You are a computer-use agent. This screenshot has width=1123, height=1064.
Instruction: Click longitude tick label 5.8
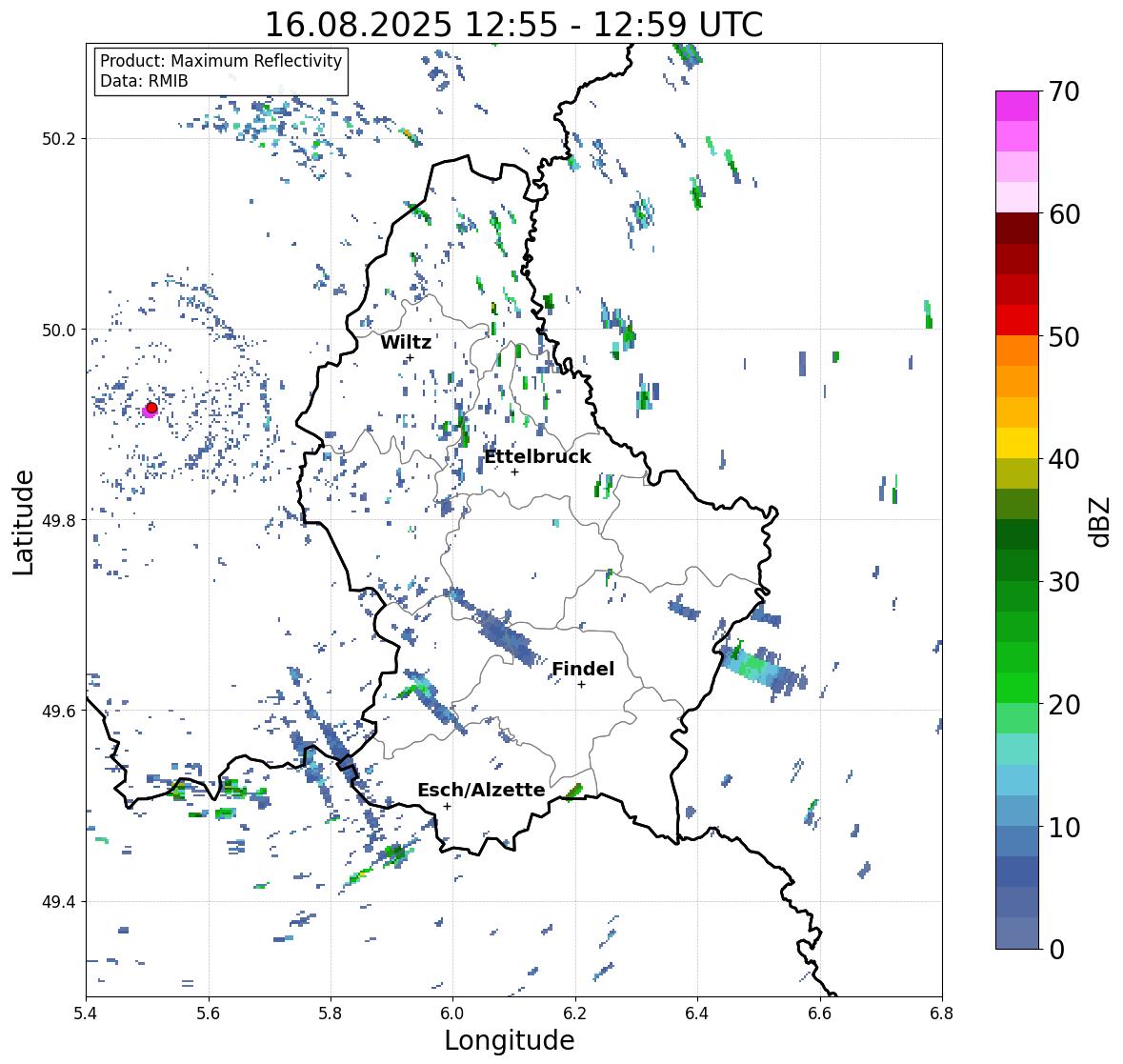point(331,1013)
